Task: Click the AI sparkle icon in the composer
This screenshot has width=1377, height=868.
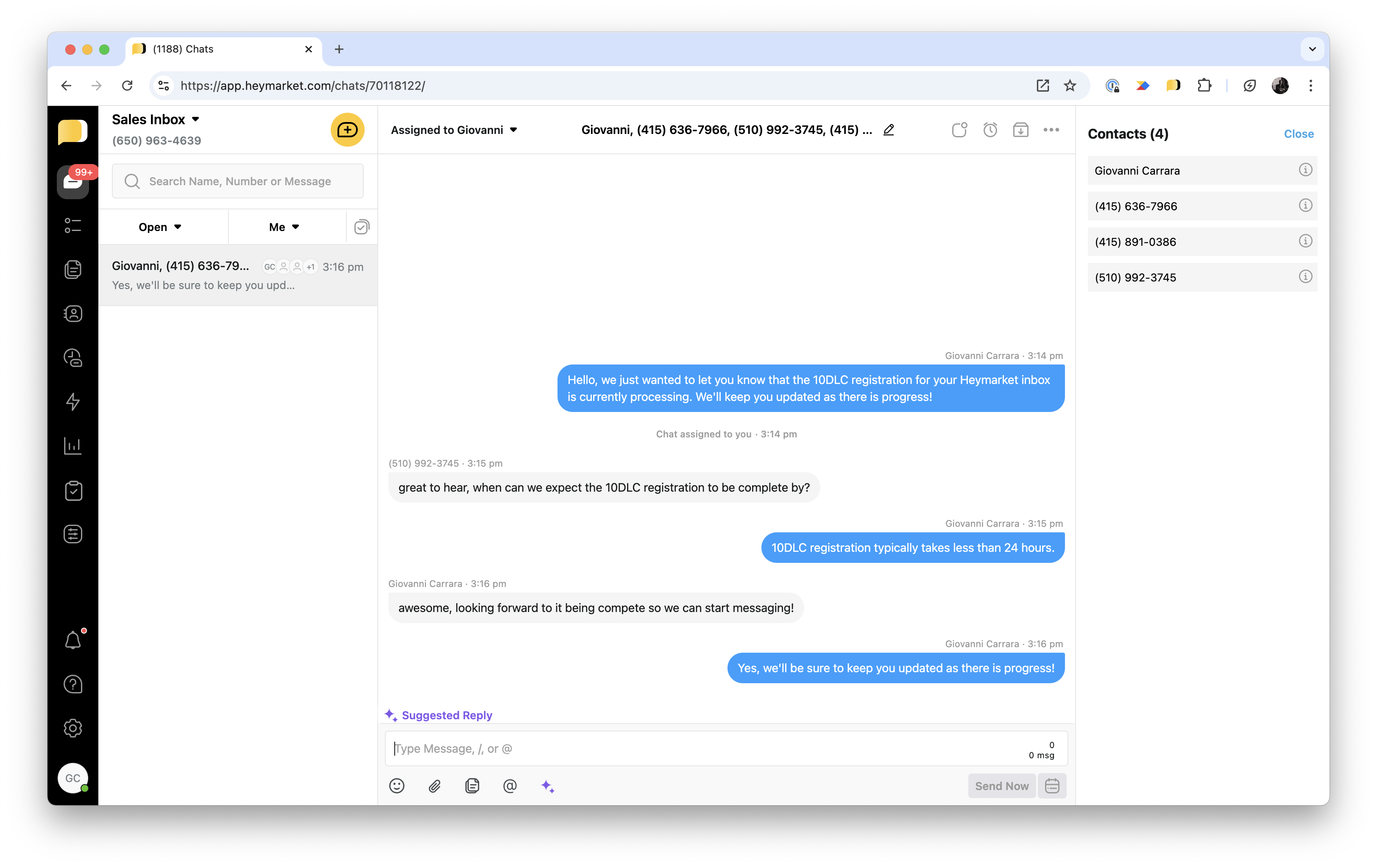Action: pos(548,786)
